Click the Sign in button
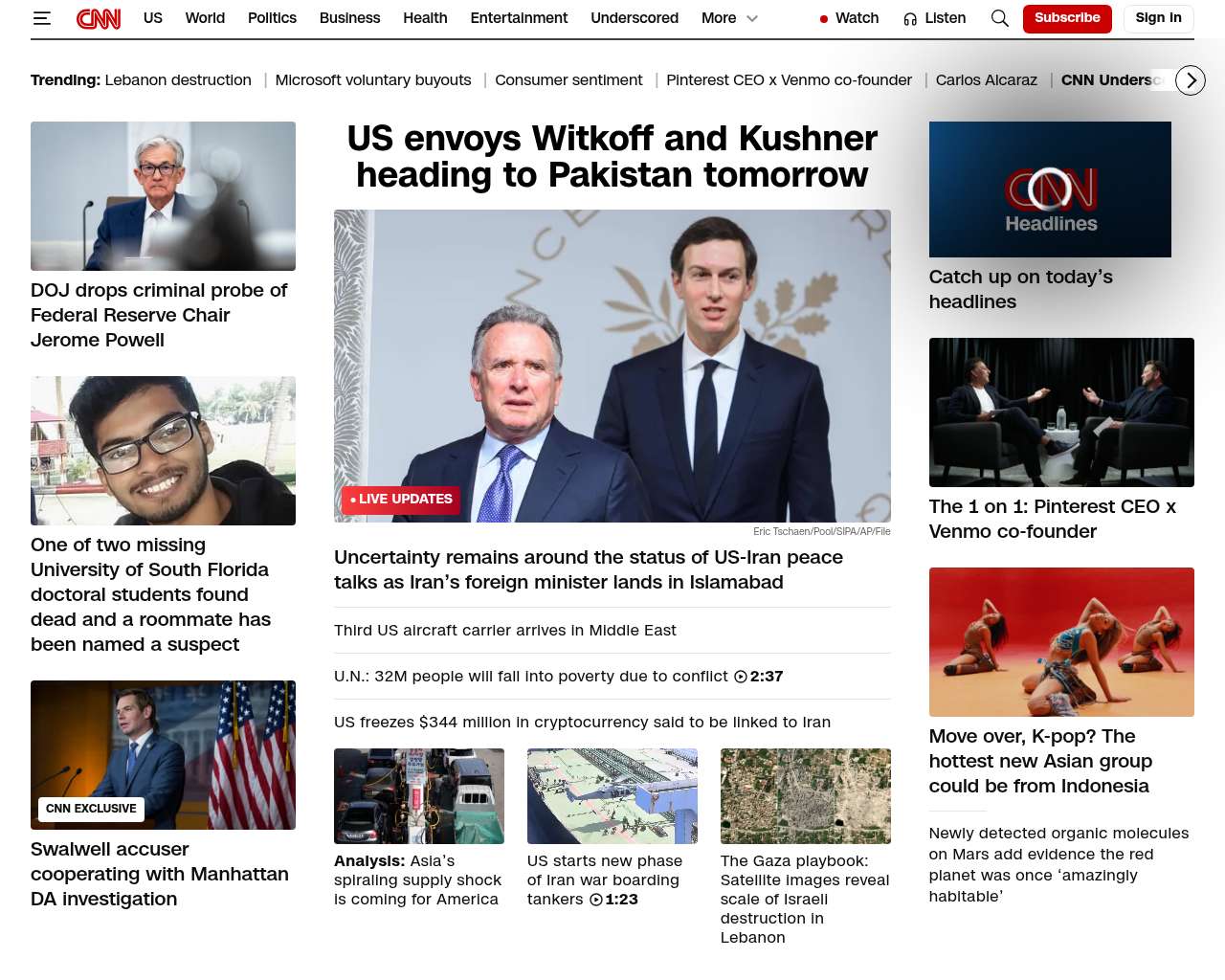Image resolution: width=1225 pixels, height=980 pixels. [1158, 18]
